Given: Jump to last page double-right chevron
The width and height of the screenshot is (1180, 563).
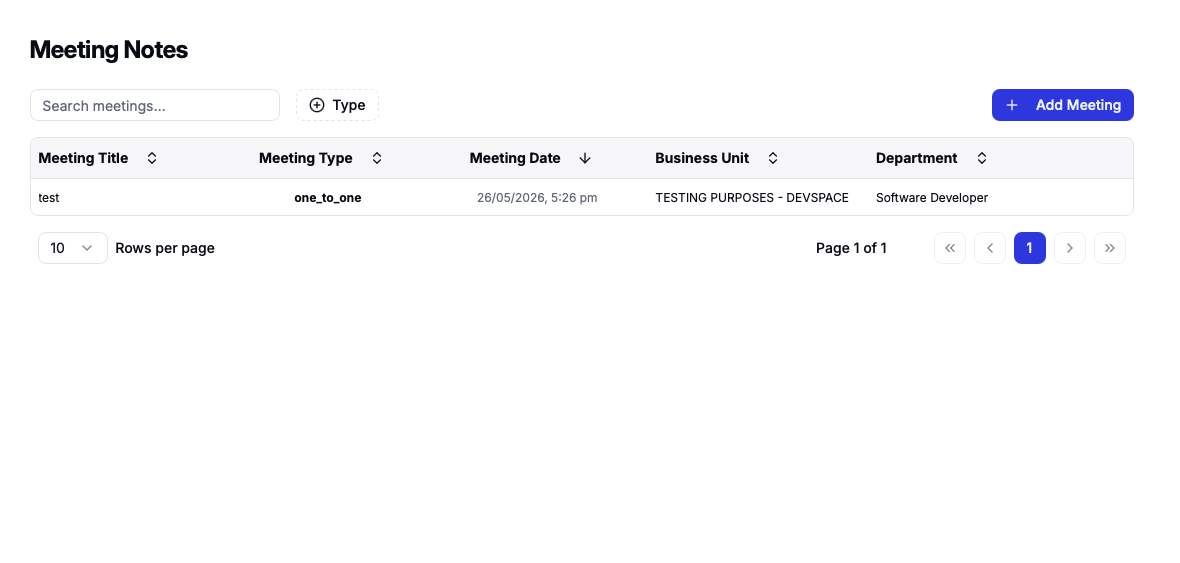Looking at the screenshot, I should tap(1109, 248).
